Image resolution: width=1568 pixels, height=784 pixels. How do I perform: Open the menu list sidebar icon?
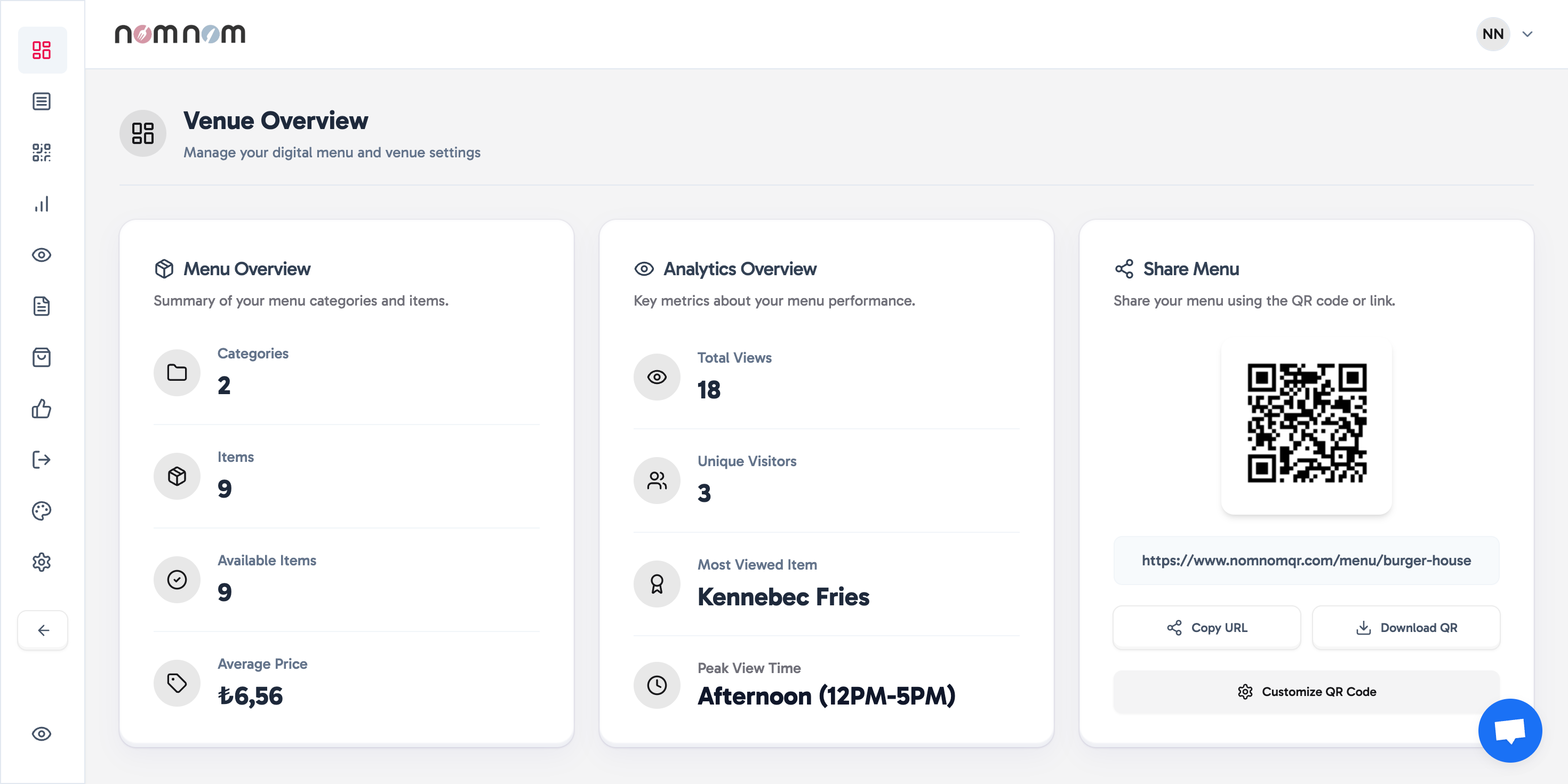pyautogui.click(x=42, y=101)
